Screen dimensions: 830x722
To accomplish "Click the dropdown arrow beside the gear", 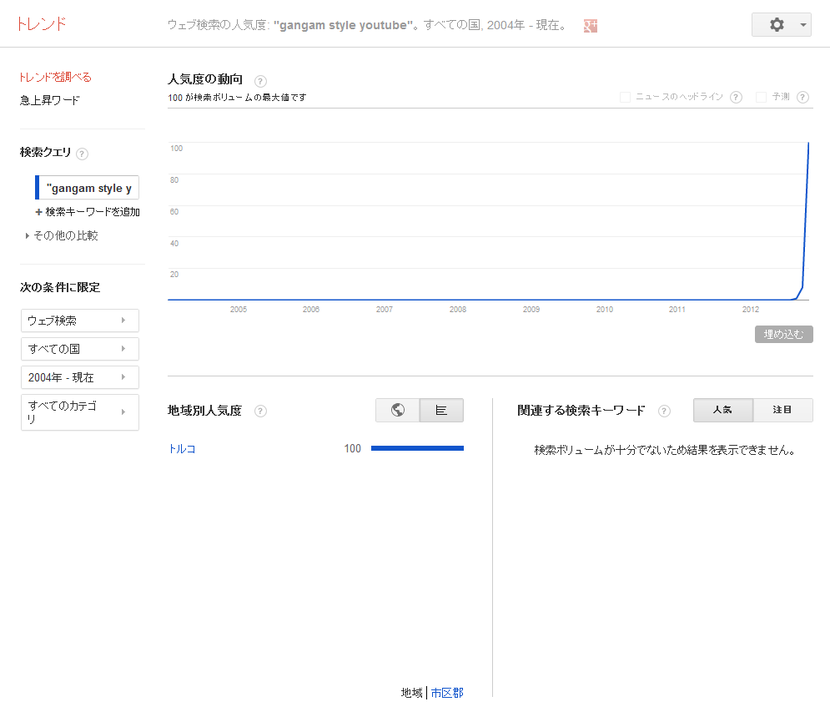I will tap(803, 25).
